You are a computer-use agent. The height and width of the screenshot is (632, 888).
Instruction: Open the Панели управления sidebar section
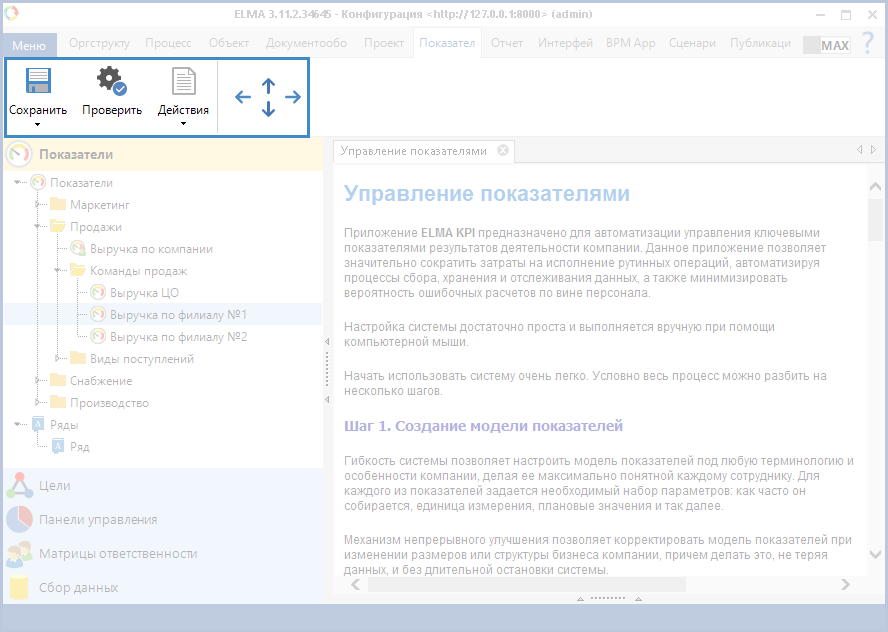[x=97, y=520]
